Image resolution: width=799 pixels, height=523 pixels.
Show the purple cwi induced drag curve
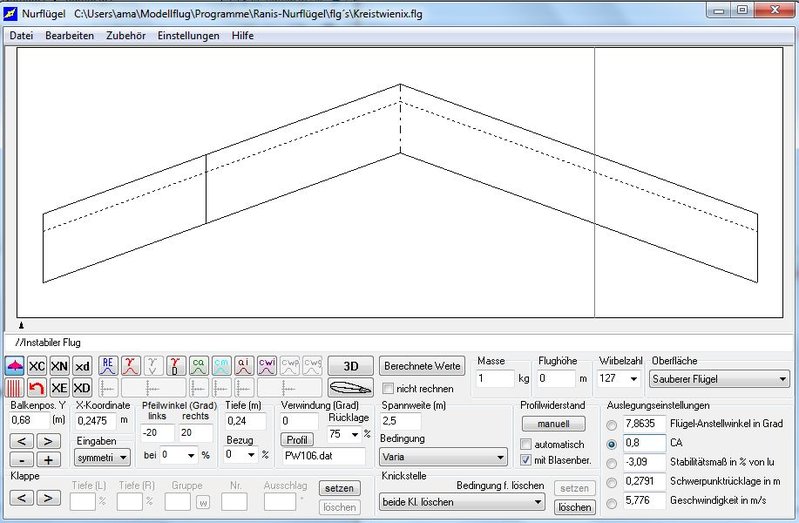[267, 366]
